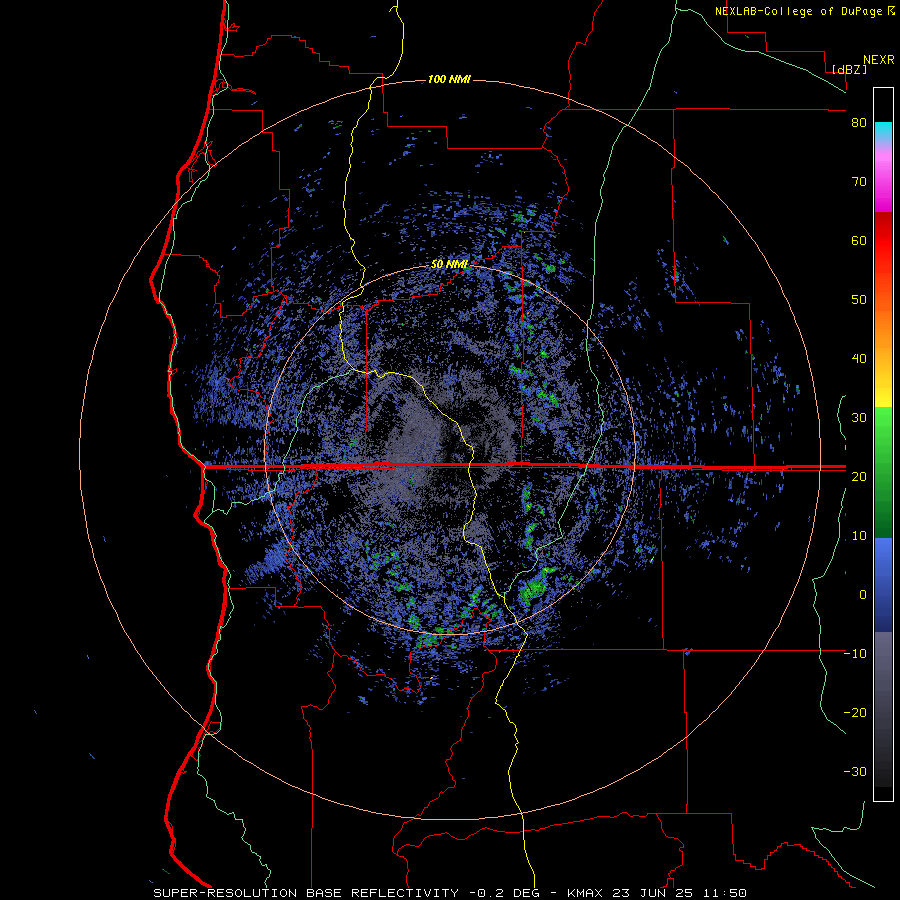Click the -30 value on the dBZ scale
Image resolution: width=900 pixels, height=900 pixels.
click(x=855, y=771)
